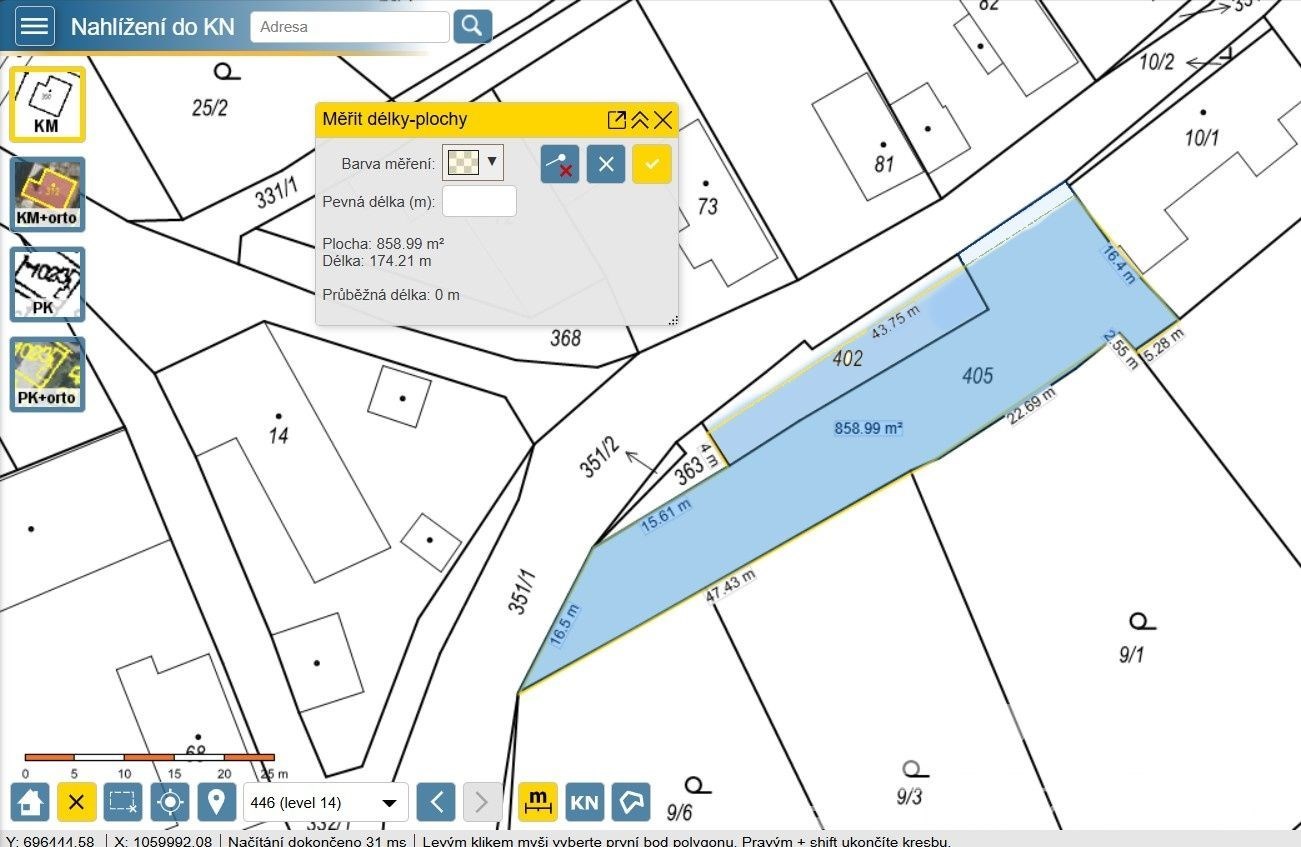Go back to previous map view
This screenshot has height=847, width=1301.
[435, 802]
